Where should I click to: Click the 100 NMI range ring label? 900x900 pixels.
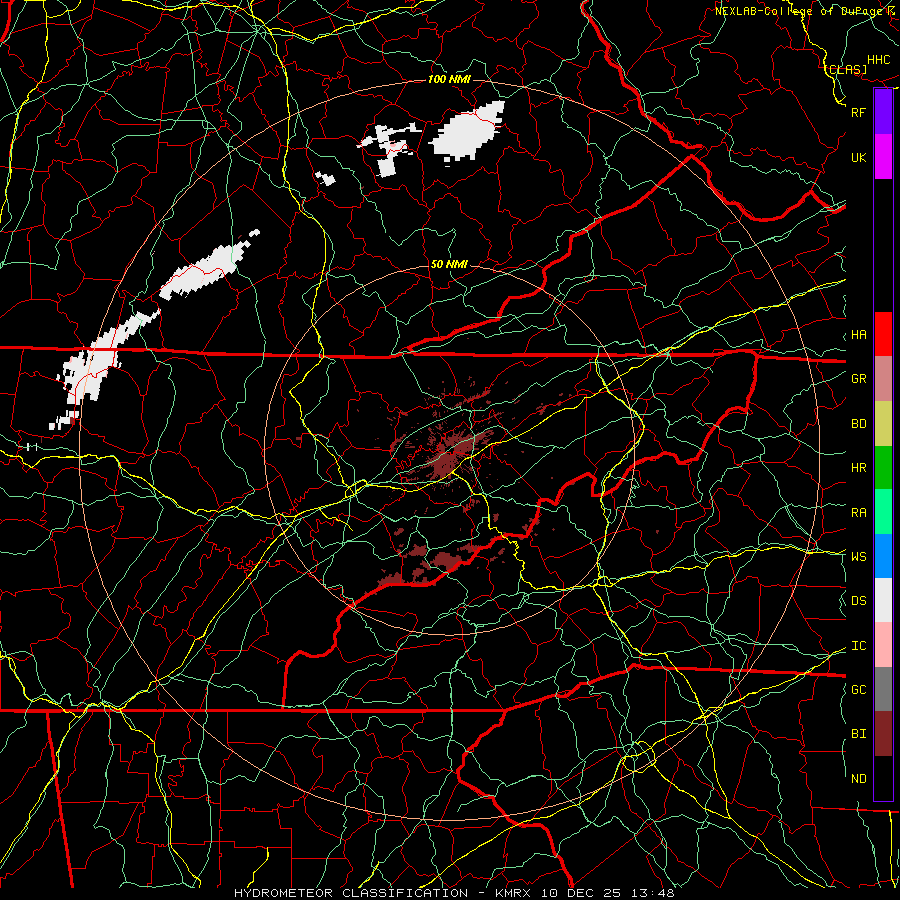[449, 79]
